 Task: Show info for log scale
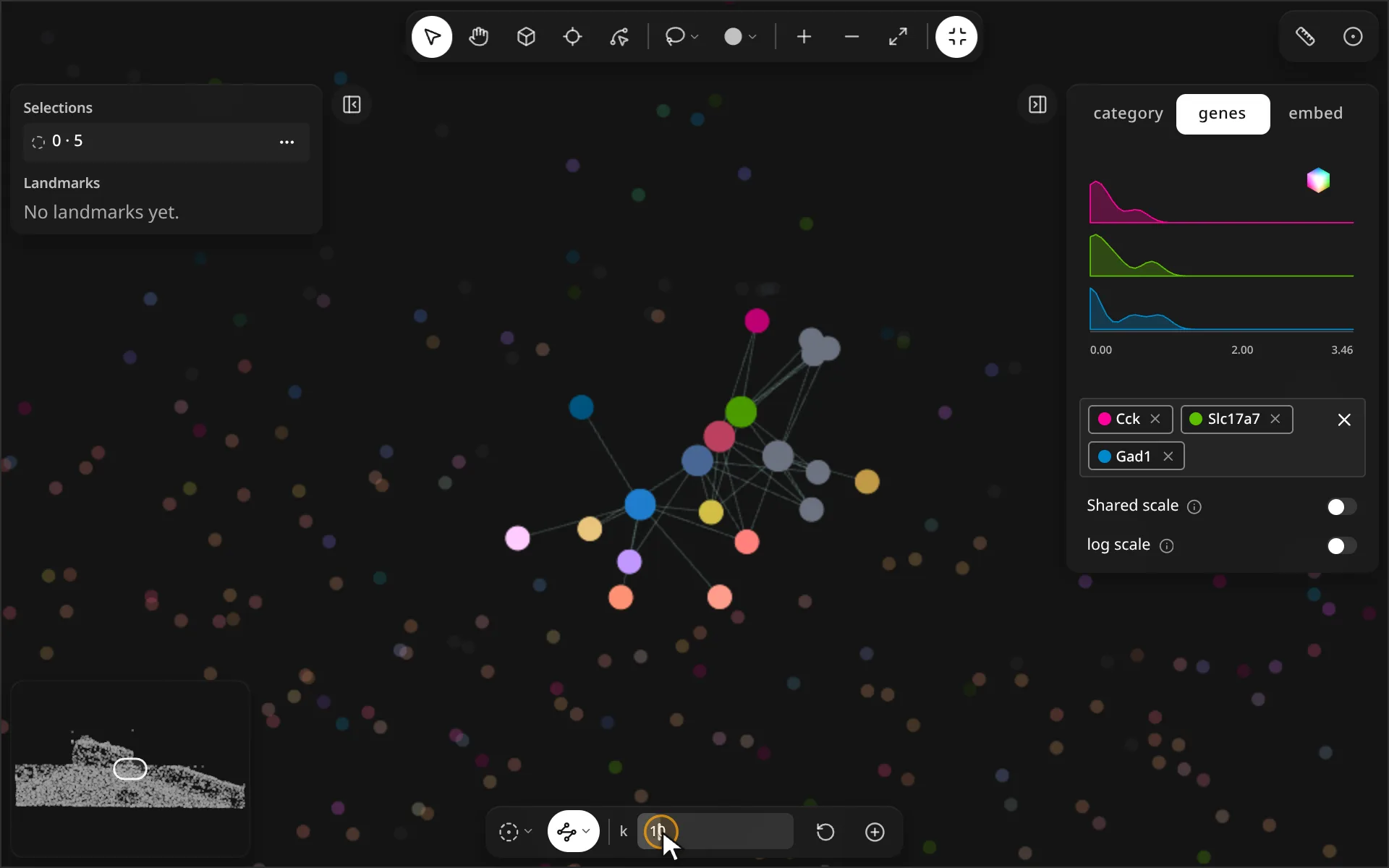1166,546
